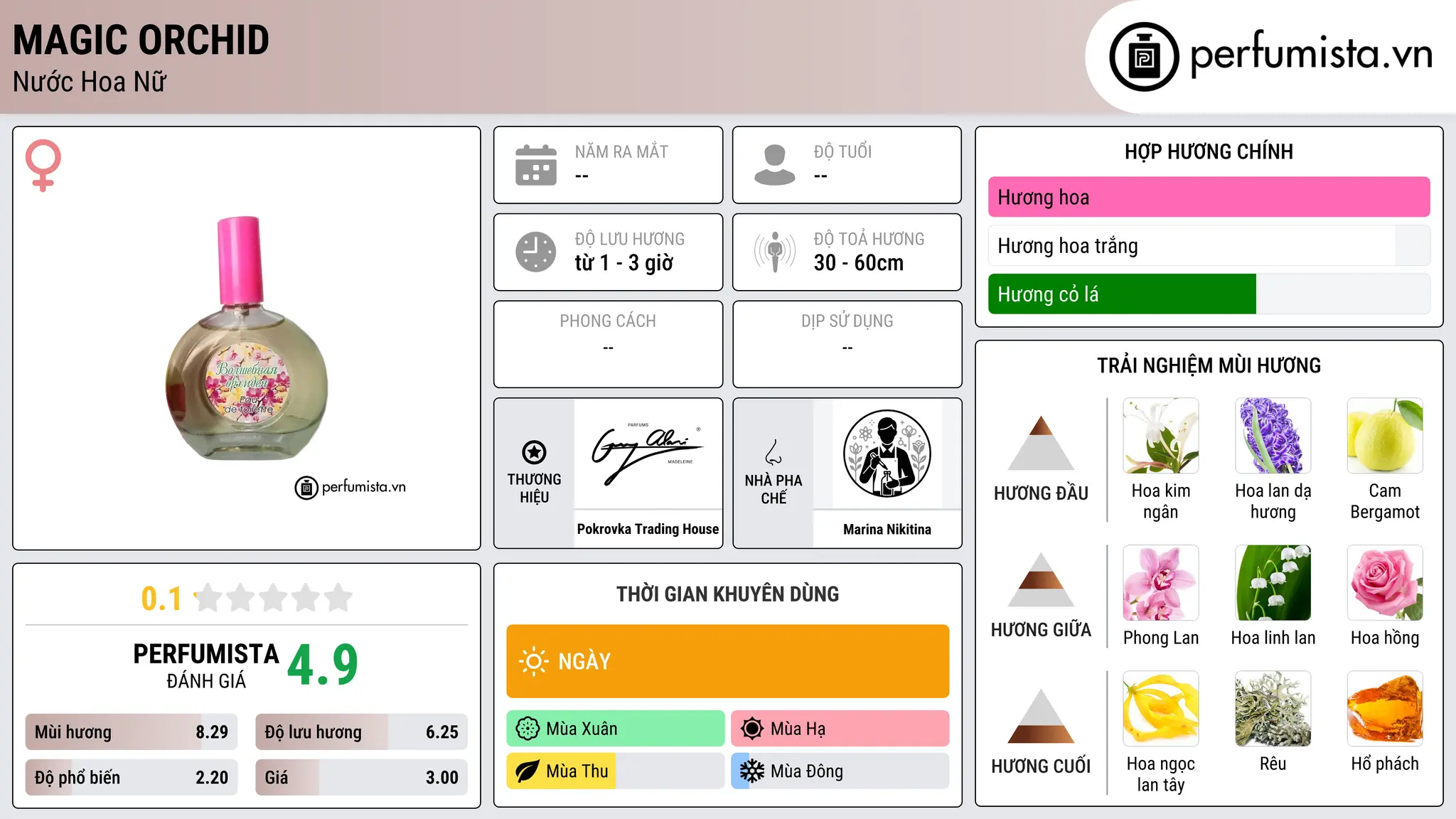Screen dimensions: 1456x819
Task: Click the Độ lưu hương 6.25 score bar
Action: (362, 732)
